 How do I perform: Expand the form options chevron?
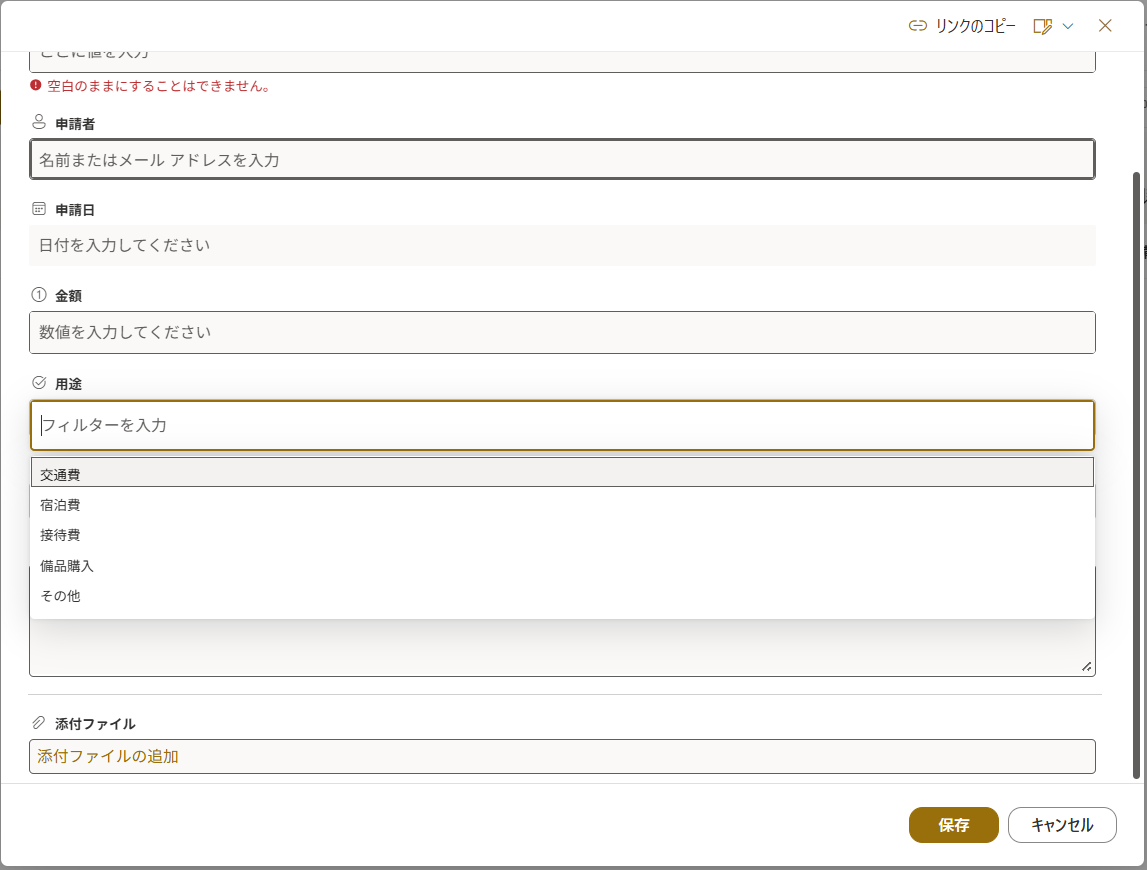[1068, 26]
